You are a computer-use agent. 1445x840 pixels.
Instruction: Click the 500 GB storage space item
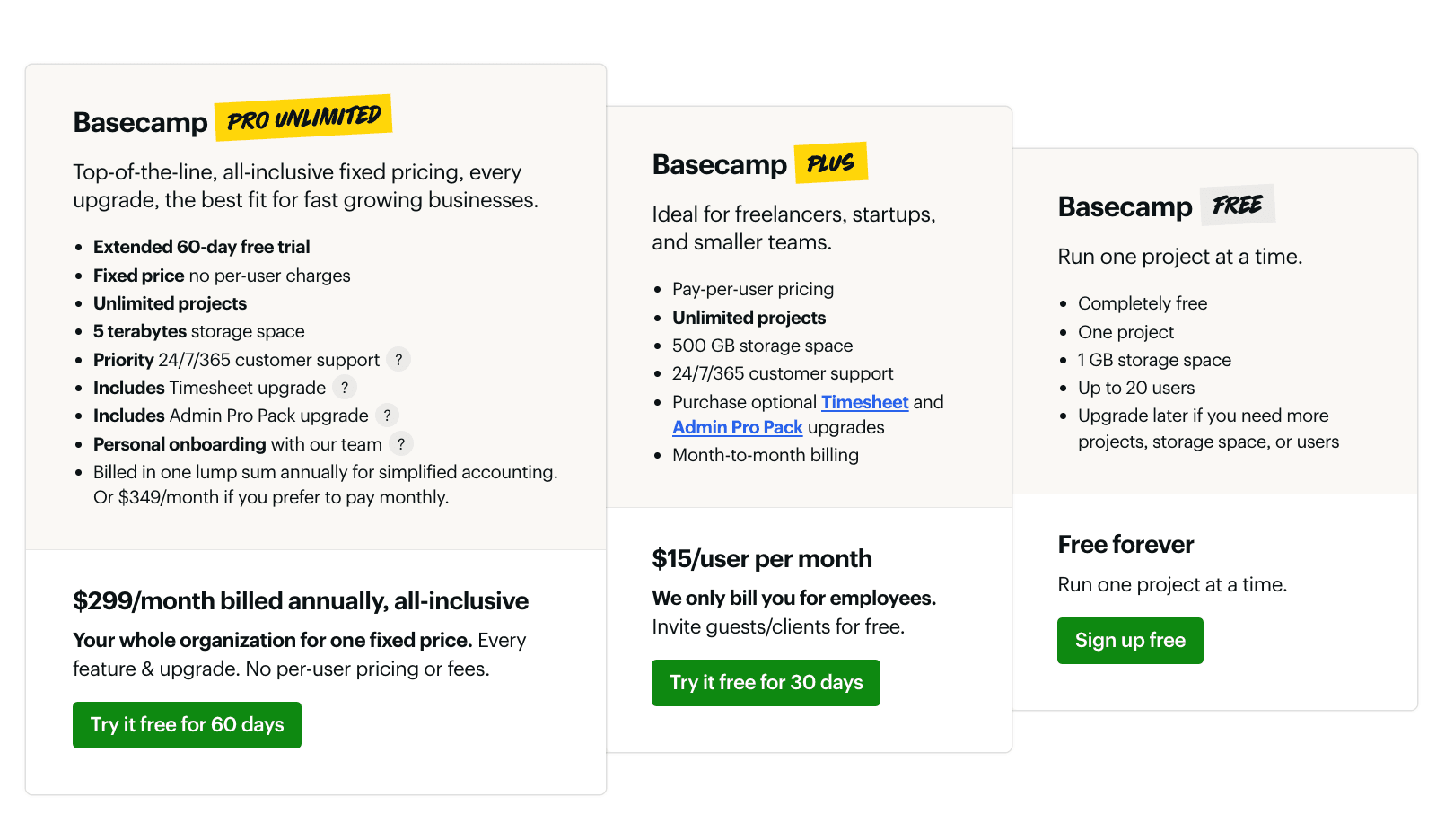click(x=762, y=346)
